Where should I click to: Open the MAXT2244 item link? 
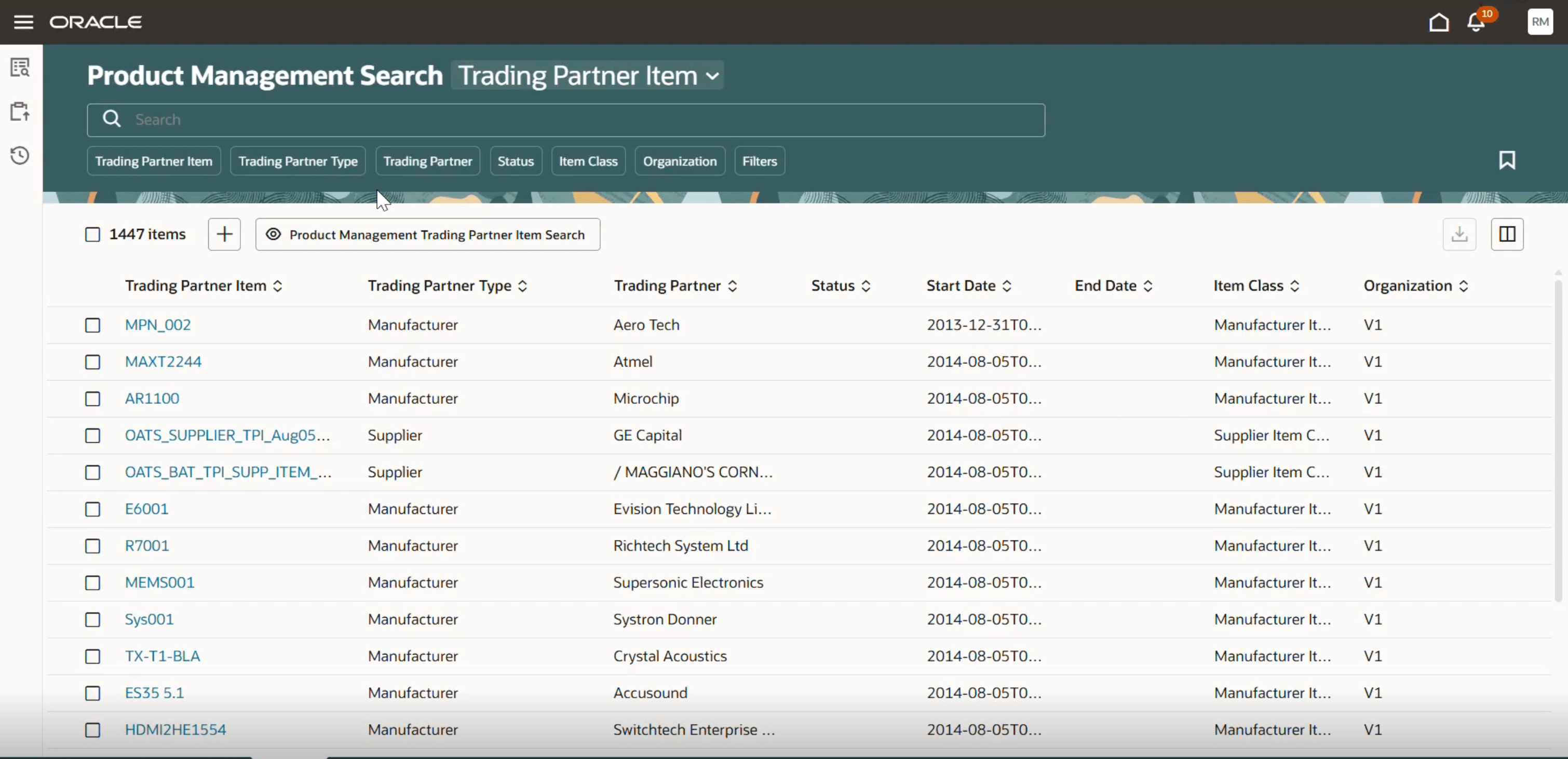point(163,361)
